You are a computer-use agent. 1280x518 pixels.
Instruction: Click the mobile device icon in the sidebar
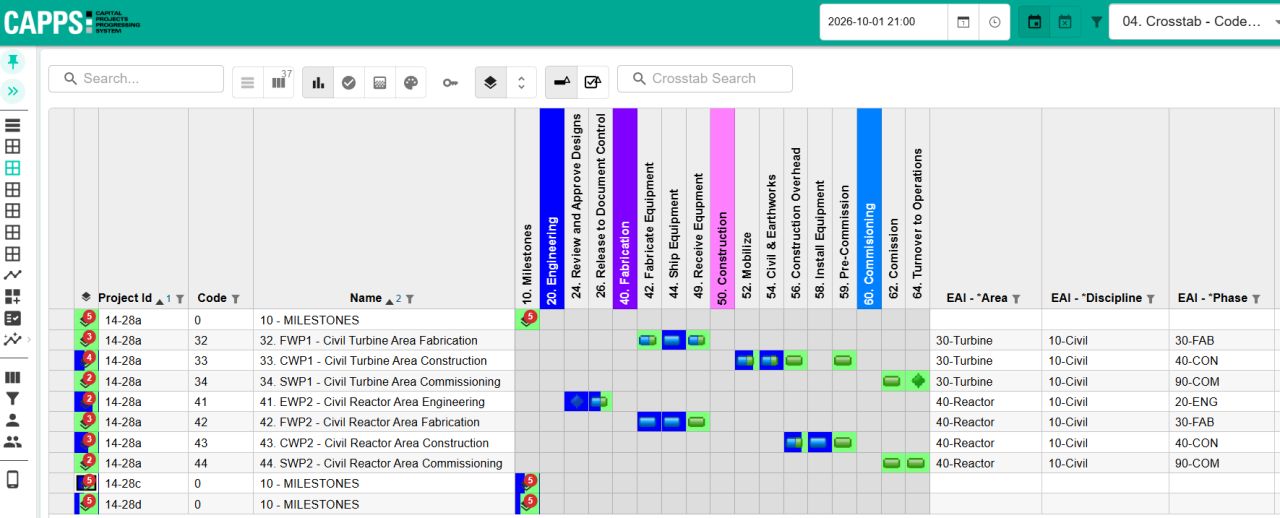[13, 479]
